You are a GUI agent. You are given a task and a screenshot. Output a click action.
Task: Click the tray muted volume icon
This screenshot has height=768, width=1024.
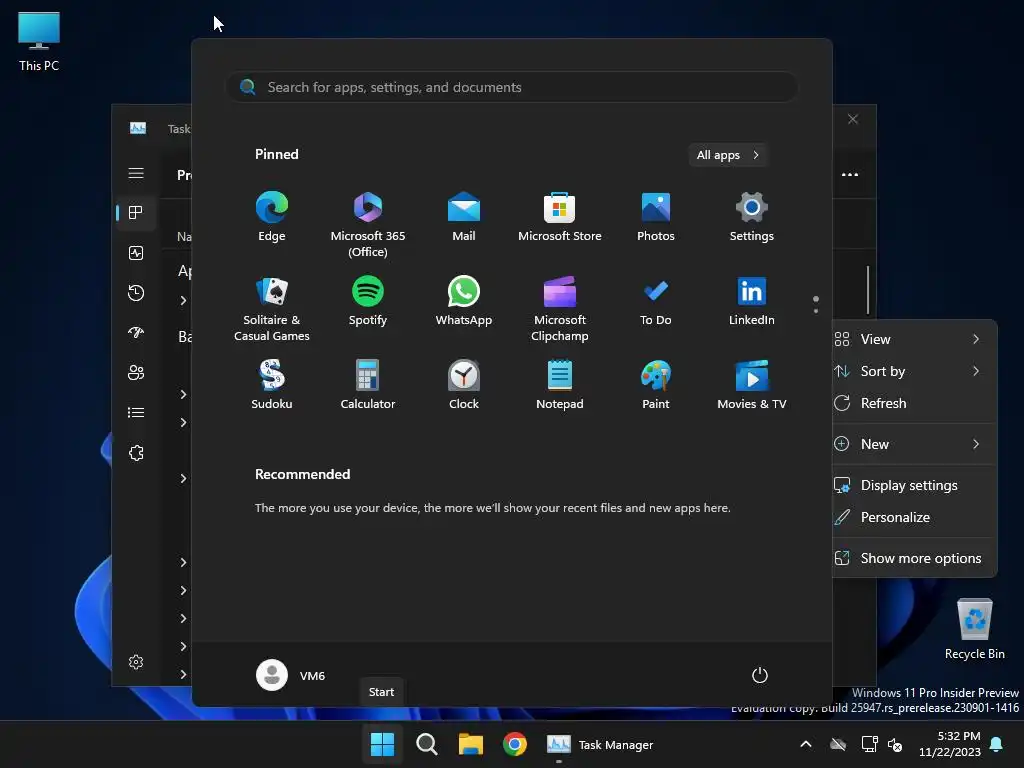[x=895, y=744]
